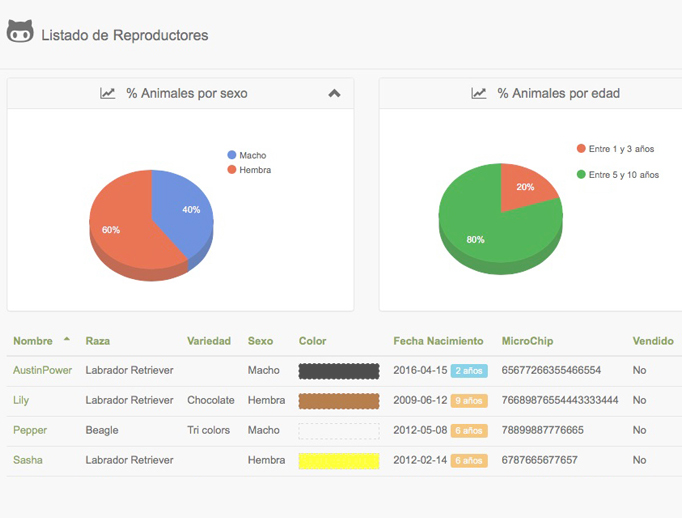Viewport: 682px width, 518px height.
Task: Click the brown color swatch for Lily
Action: pyautogui.click(x=339, y=401)
